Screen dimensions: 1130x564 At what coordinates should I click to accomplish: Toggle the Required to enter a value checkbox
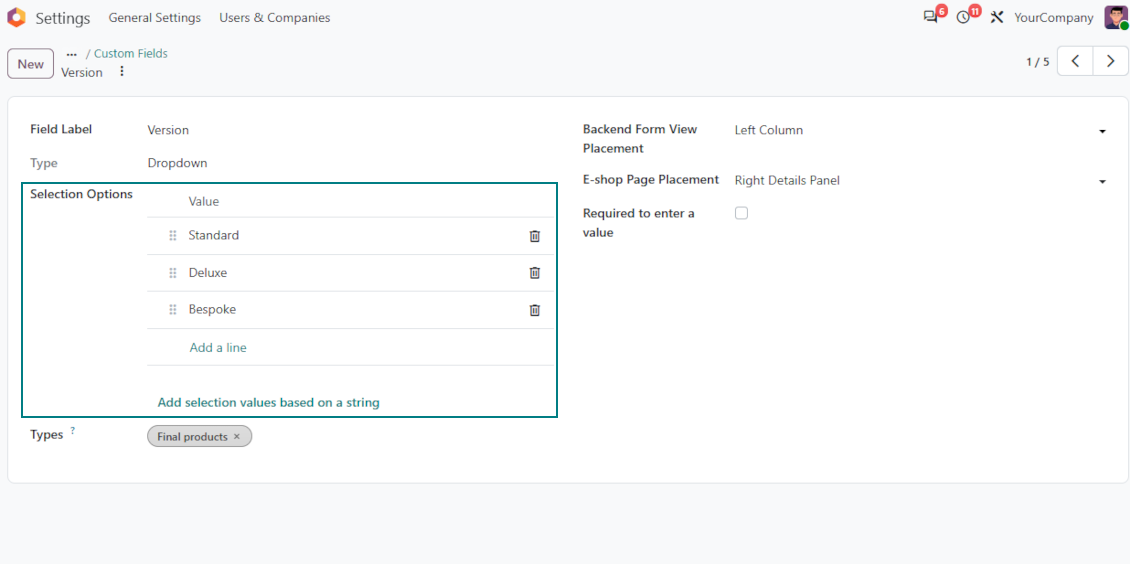(x=741, y=213)
